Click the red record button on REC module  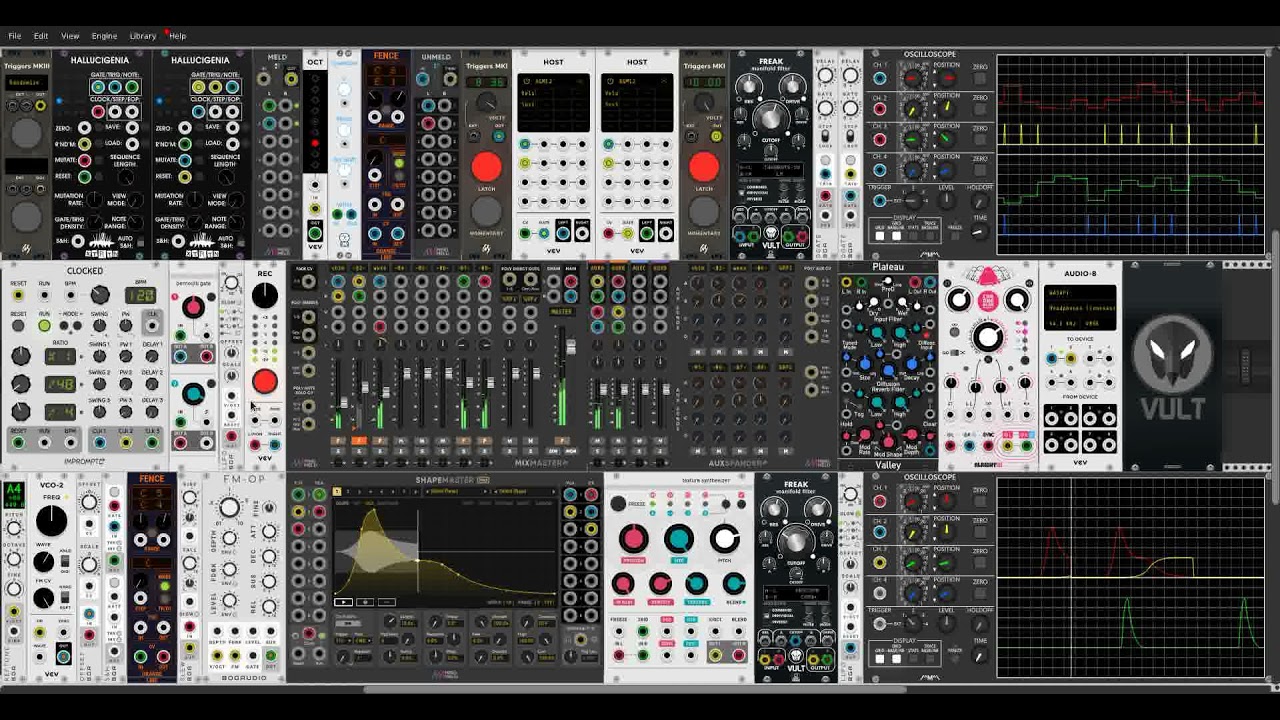click(x=265, y=381)
